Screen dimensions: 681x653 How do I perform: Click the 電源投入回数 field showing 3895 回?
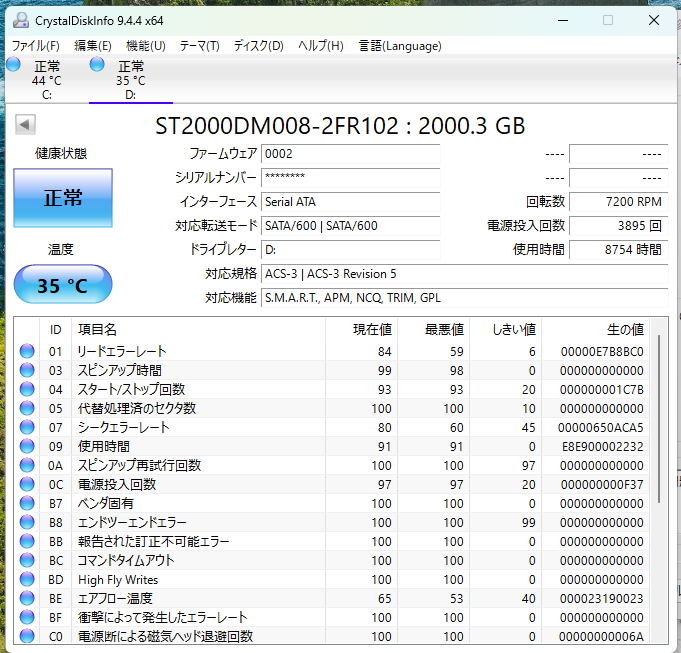pyautogui.click(x=618, y=226)
